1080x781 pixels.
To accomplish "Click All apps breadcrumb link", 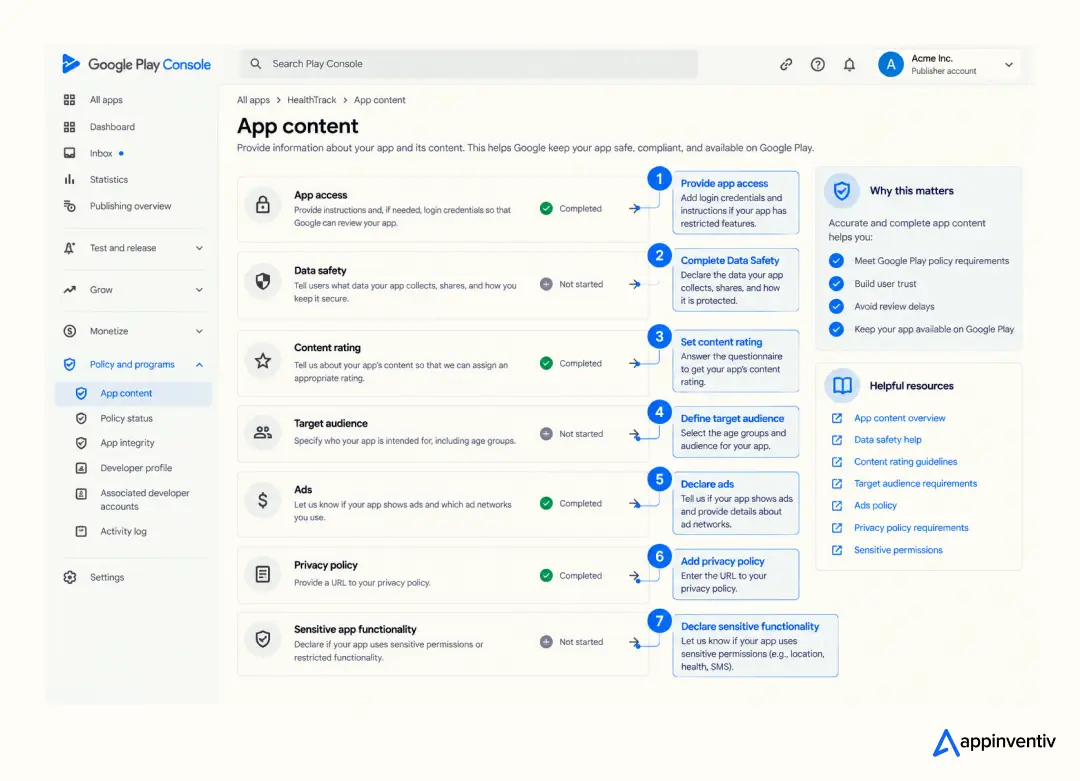I will point(253,100).
